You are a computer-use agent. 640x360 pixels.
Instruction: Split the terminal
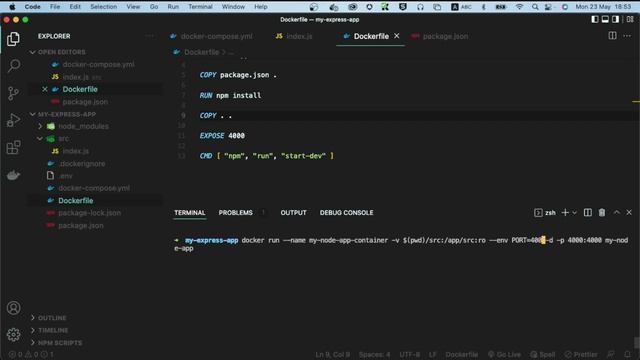pos(587,212)
